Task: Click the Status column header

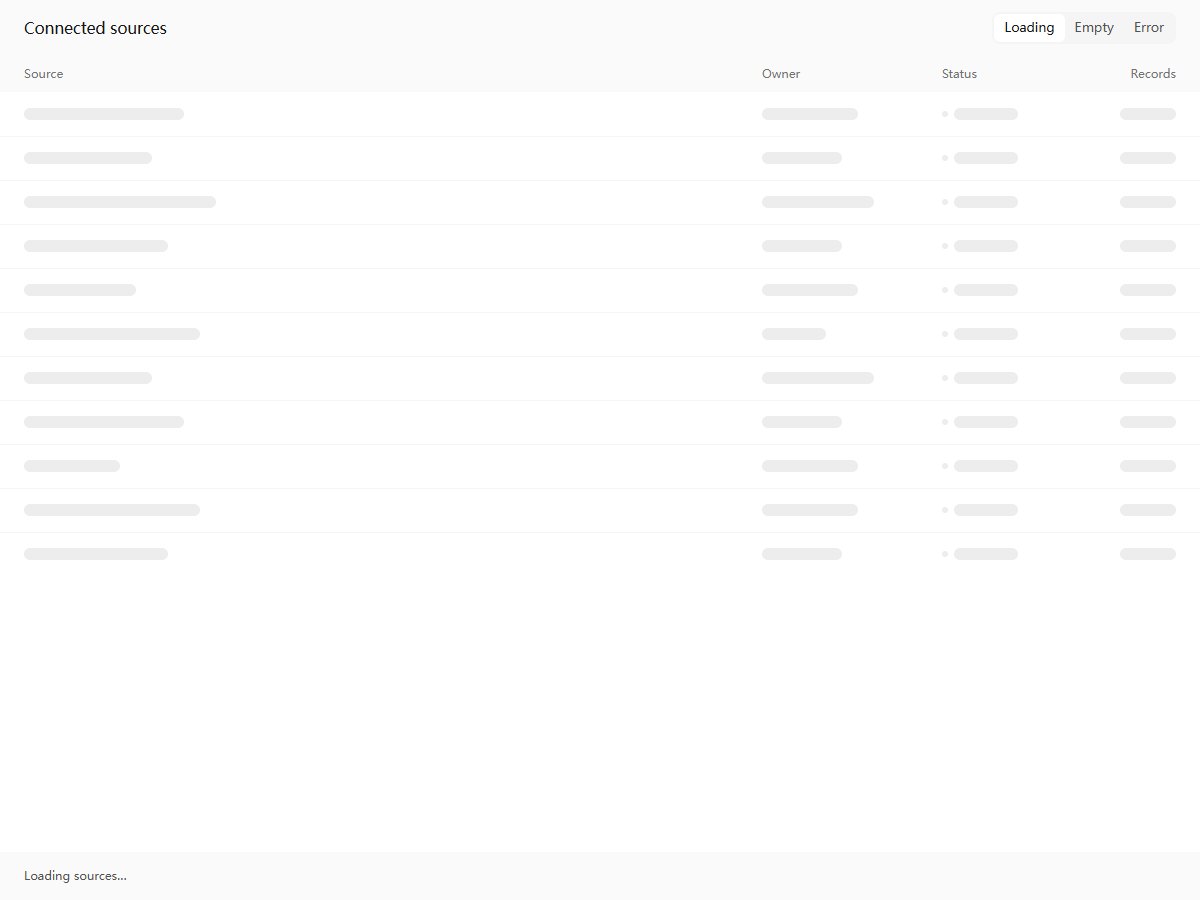Action: (x=959, y=74)
